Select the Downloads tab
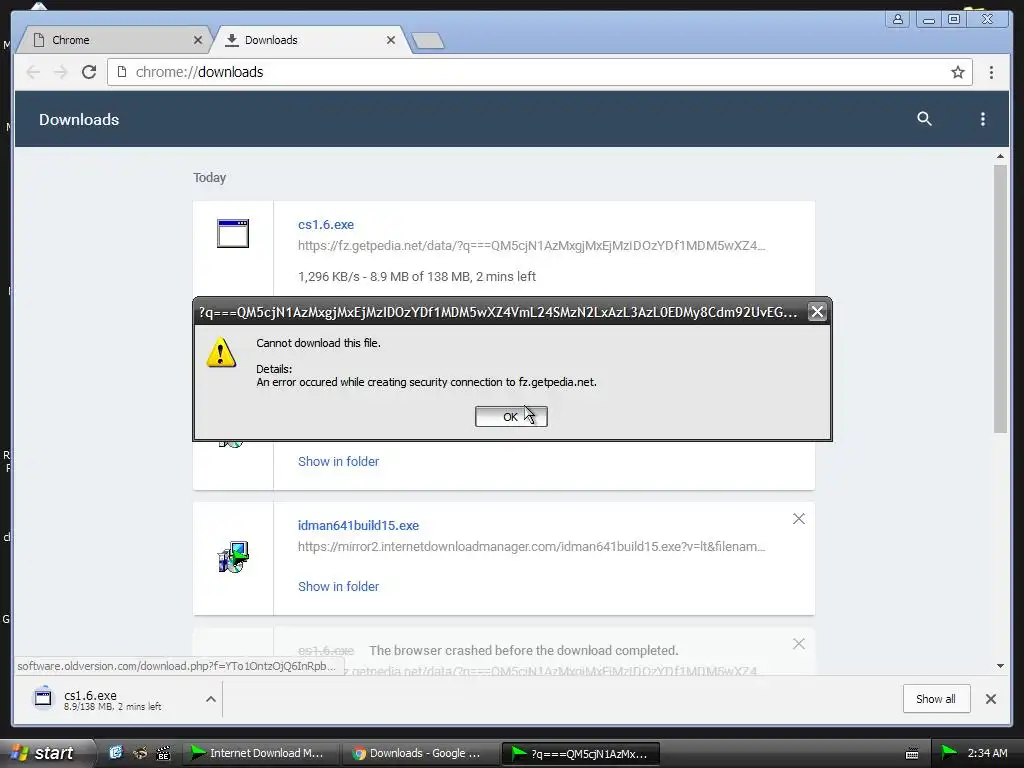This screenshot has height=768, width=1024. [x=310, y=40]
